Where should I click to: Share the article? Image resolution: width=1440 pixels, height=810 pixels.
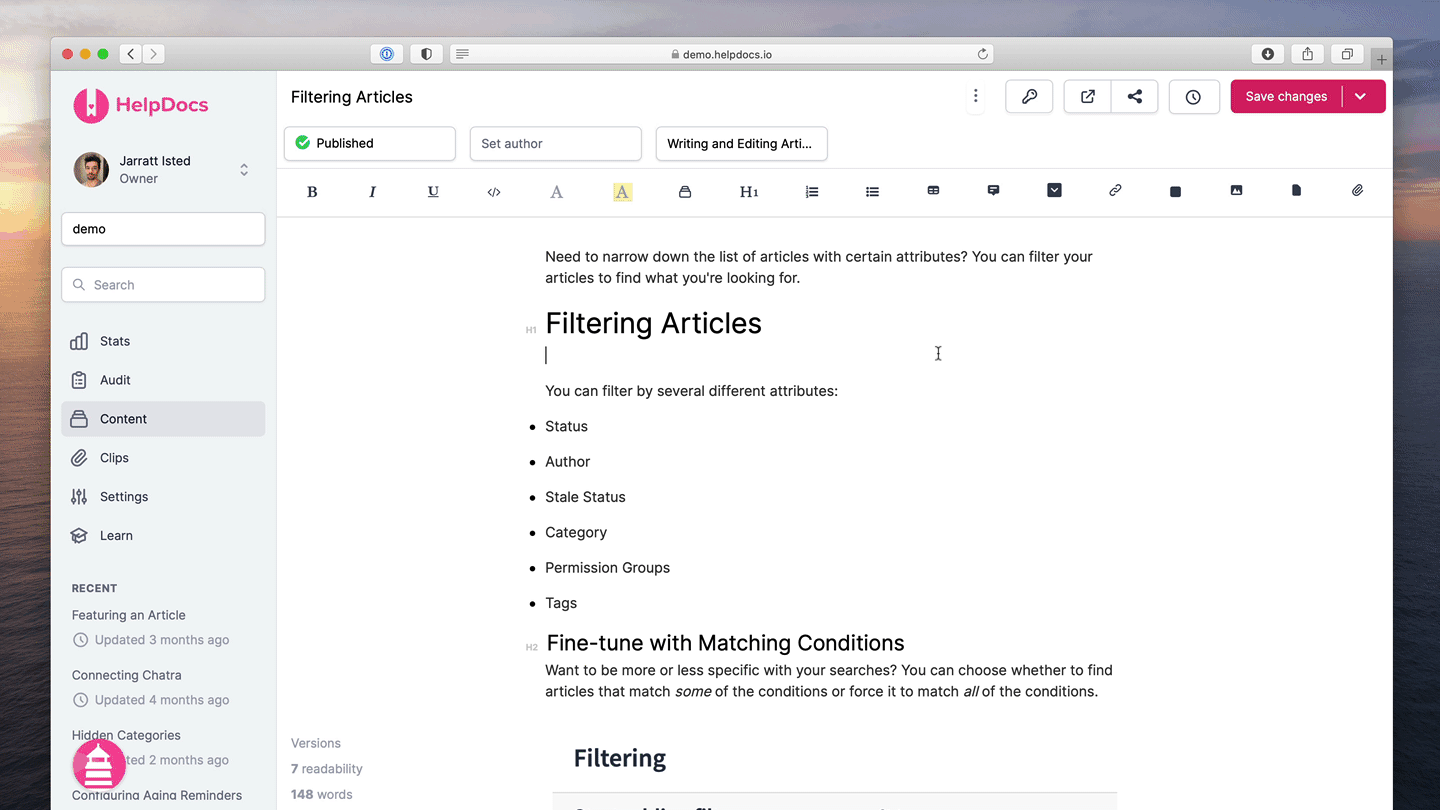1135,97
